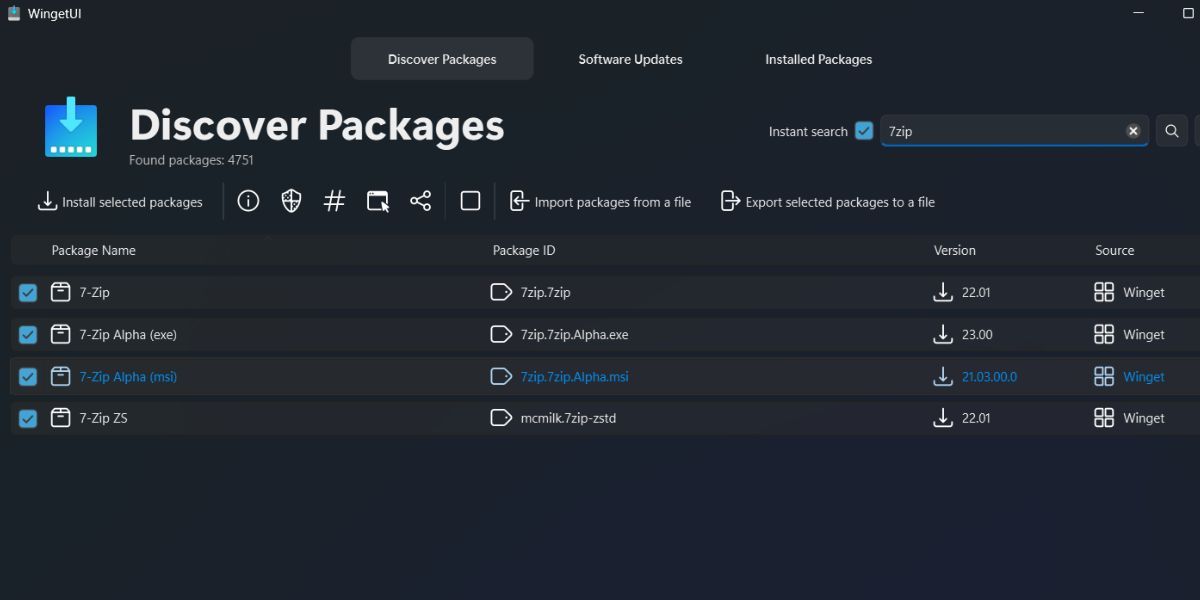Screen dimensions: 1200x600
Task: Switch to Discover Packages tab
Action: click(x=442, y=59)
